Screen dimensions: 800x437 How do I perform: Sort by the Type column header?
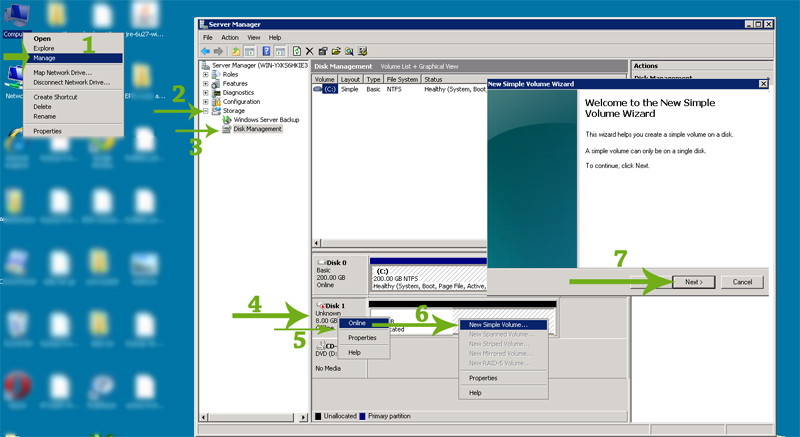coord(373,80)
